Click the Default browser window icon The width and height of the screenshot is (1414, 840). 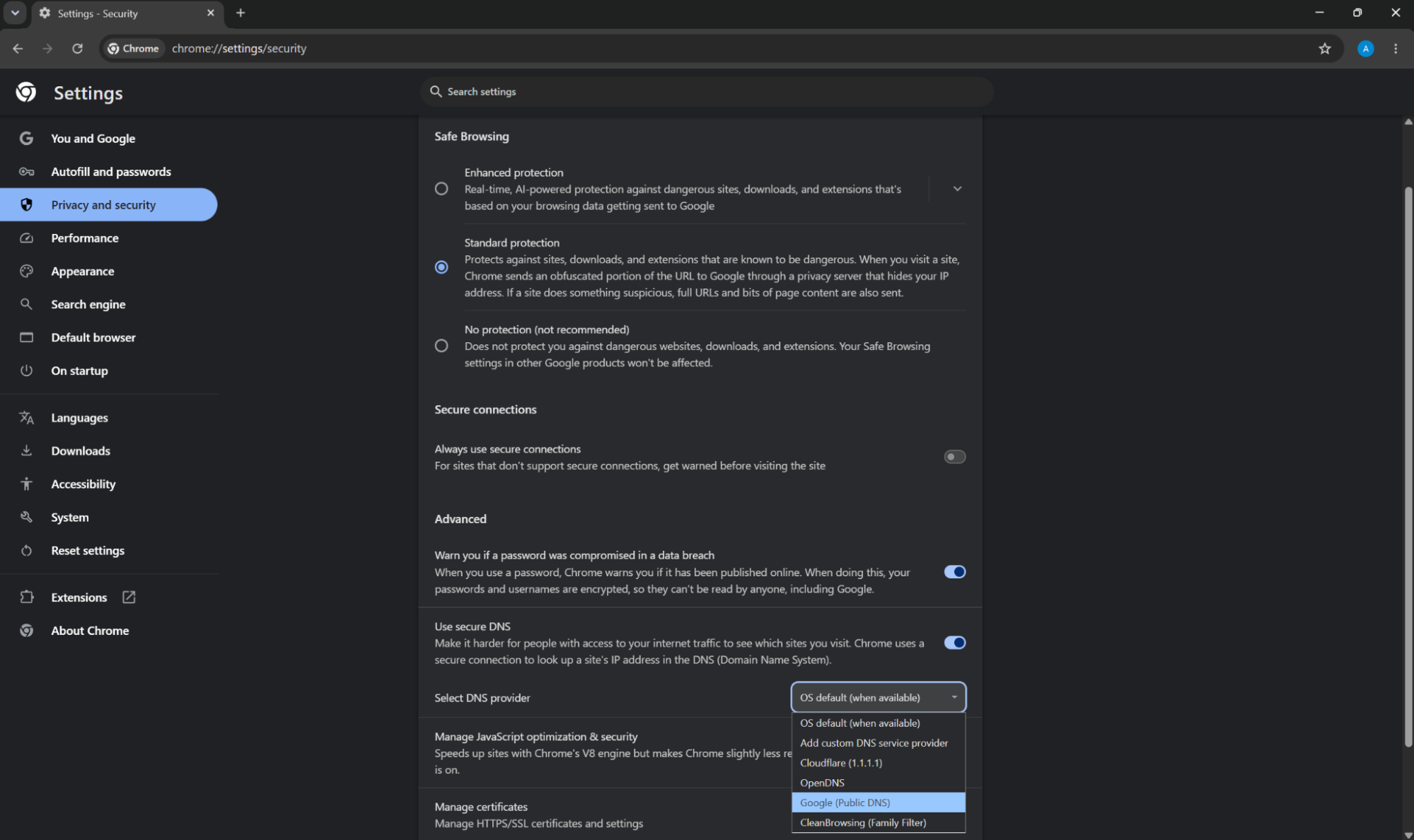26,337
